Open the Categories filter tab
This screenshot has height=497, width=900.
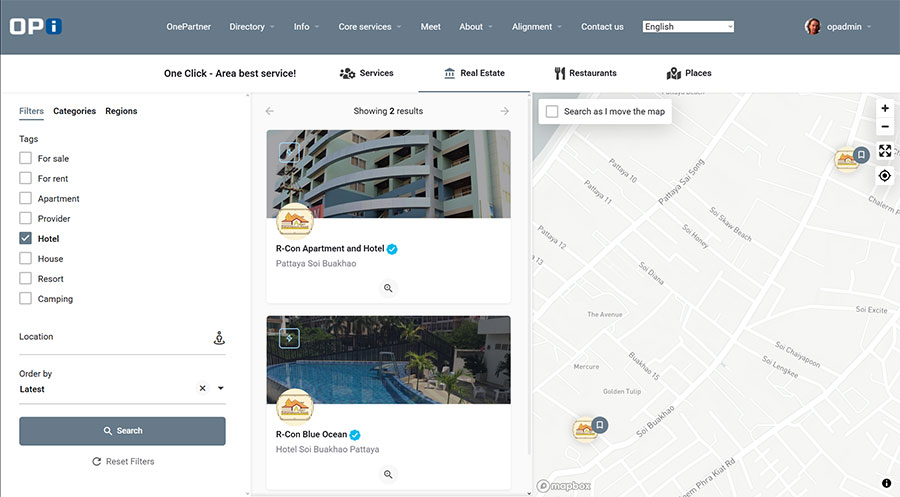pyautogui.click(x=74, y=111)
